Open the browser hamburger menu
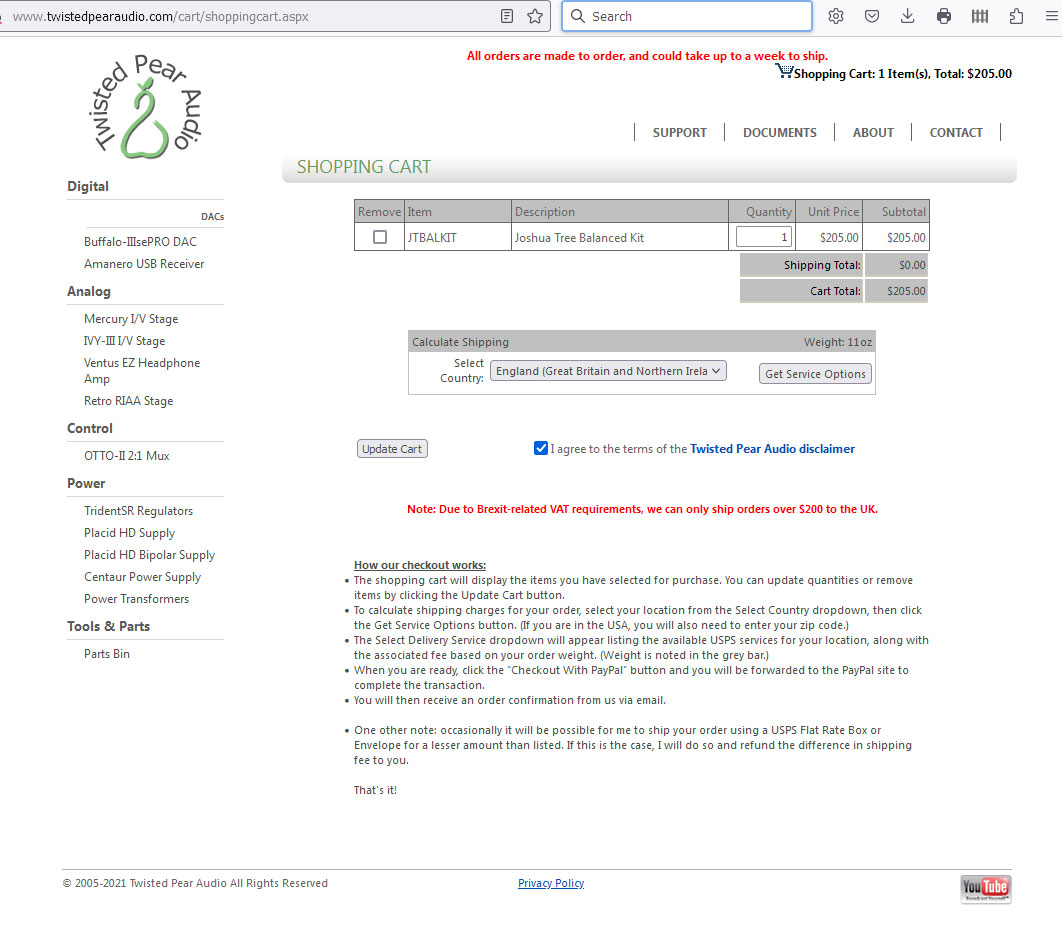Image resolution: width=1062 pixels, height=944 pixels. pos(1051,16)
